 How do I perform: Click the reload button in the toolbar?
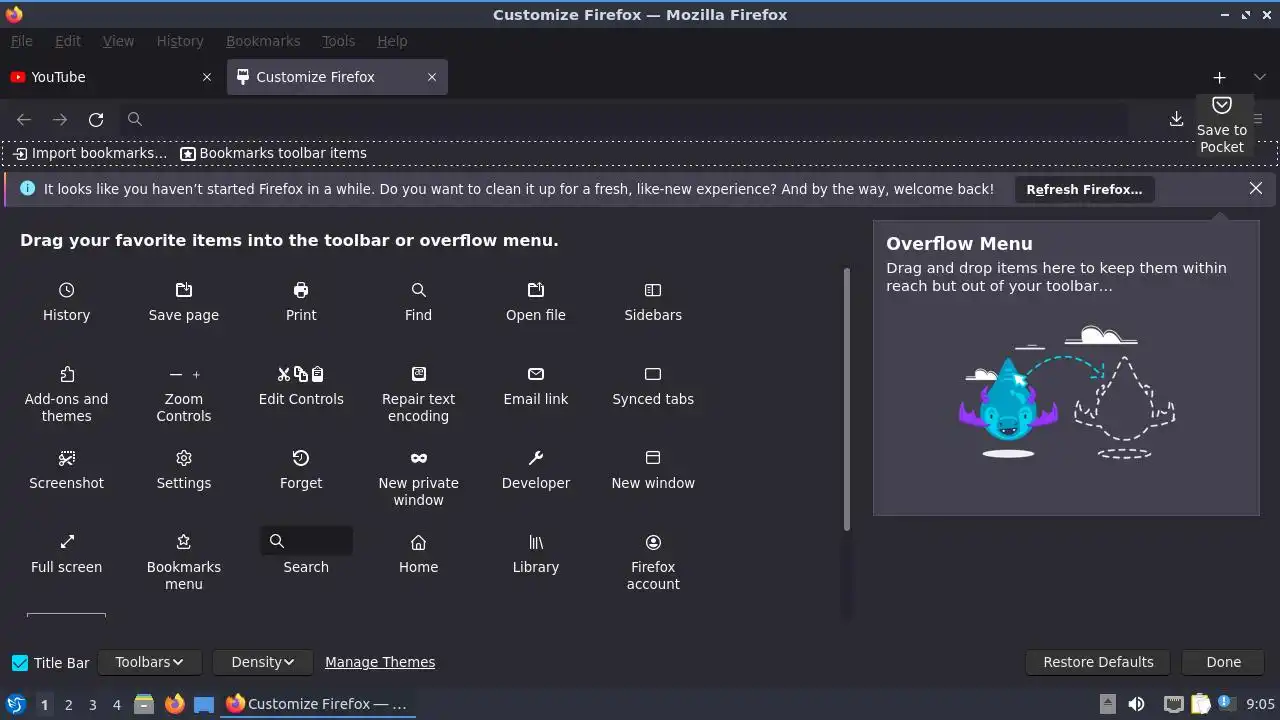pyautogui.click(x=96, y=119)
